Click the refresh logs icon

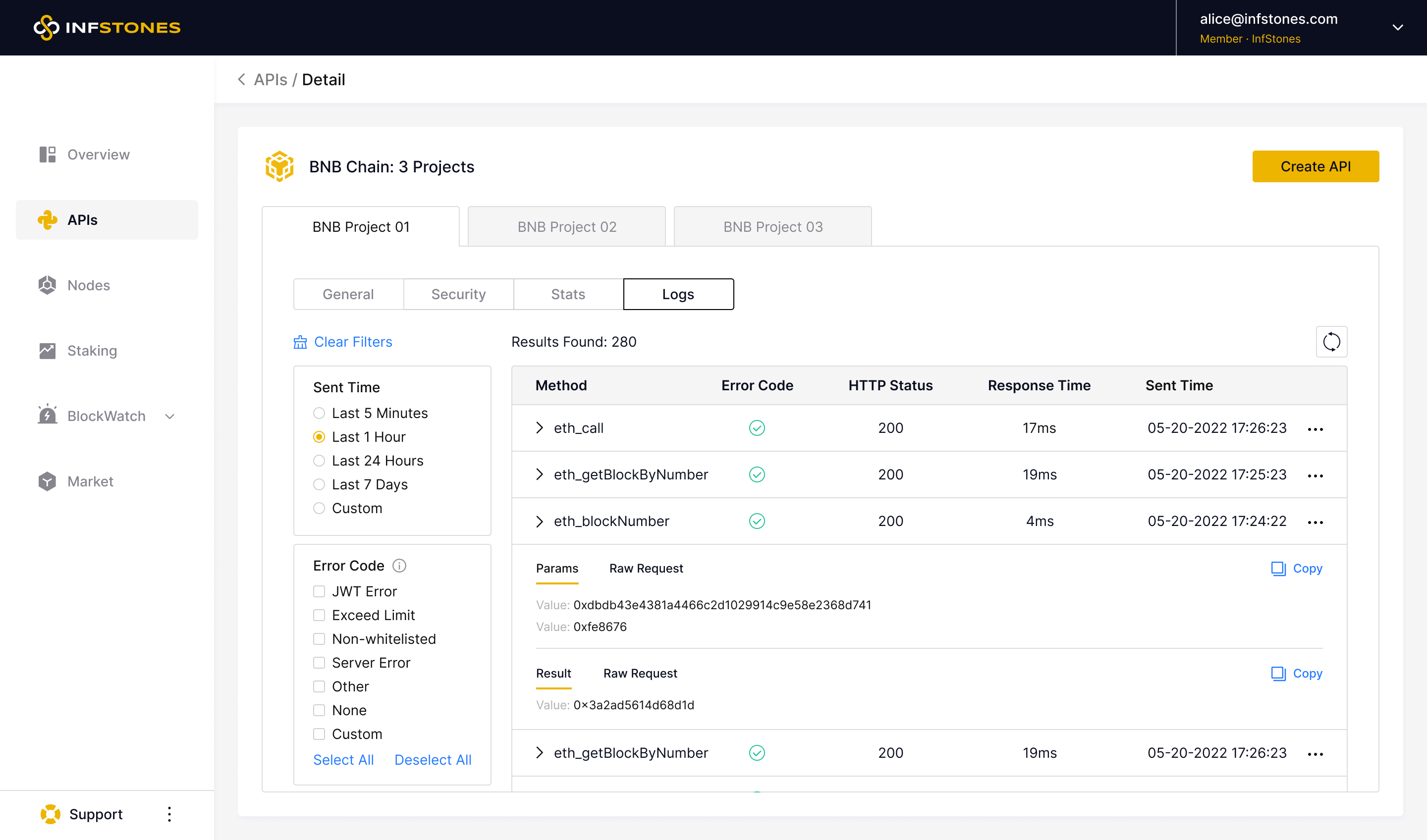click(x=1331, y=342)
